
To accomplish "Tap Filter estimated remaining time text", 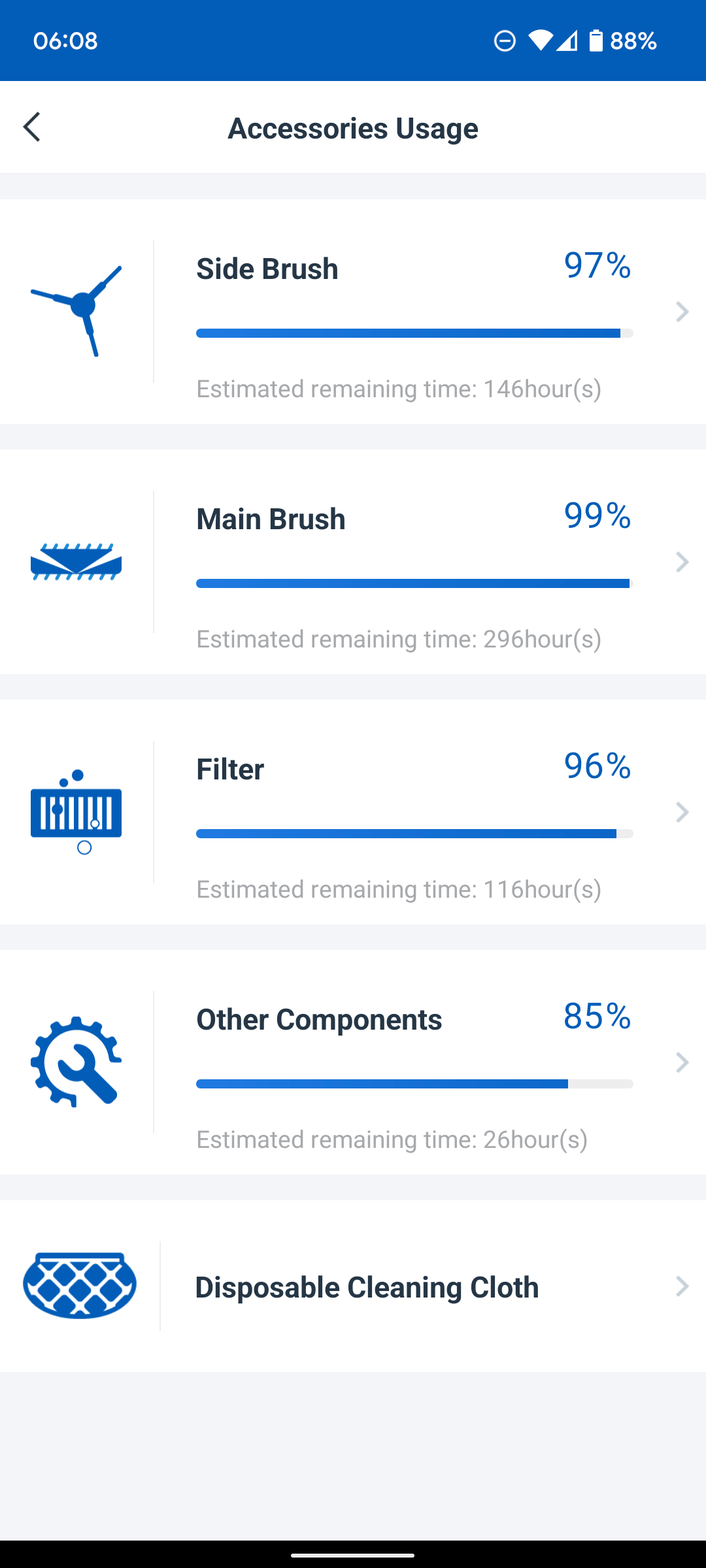I will click(x=399, y=889).
